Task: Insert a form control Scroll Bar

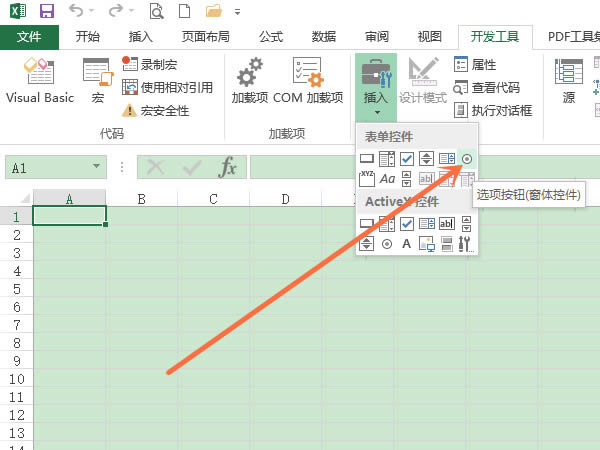Action: click(x=407, y=179)
